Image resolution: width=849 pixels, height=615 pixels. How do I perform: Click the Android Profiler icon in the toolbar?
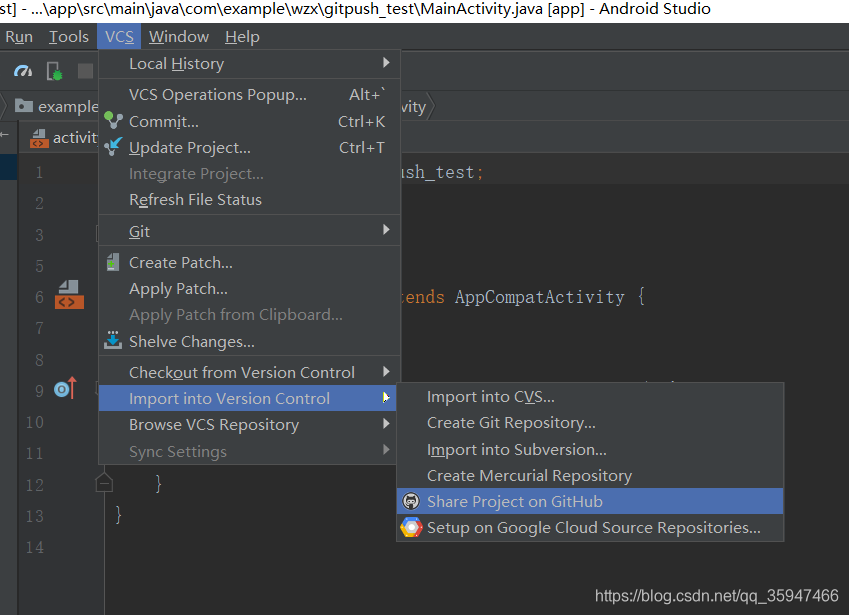(x=22, y=70)
